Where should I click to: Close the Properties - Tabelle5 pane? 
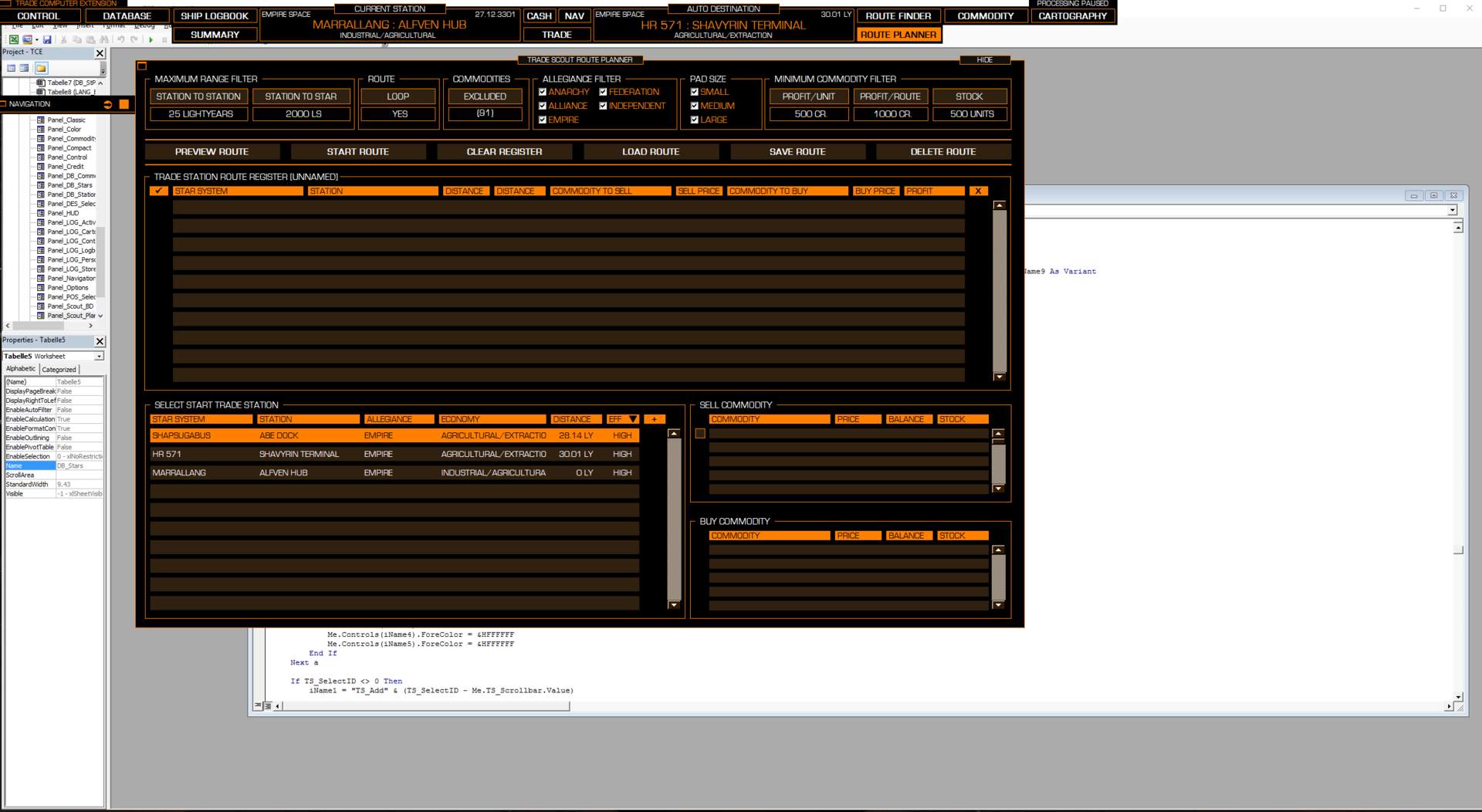coord(100,341)
